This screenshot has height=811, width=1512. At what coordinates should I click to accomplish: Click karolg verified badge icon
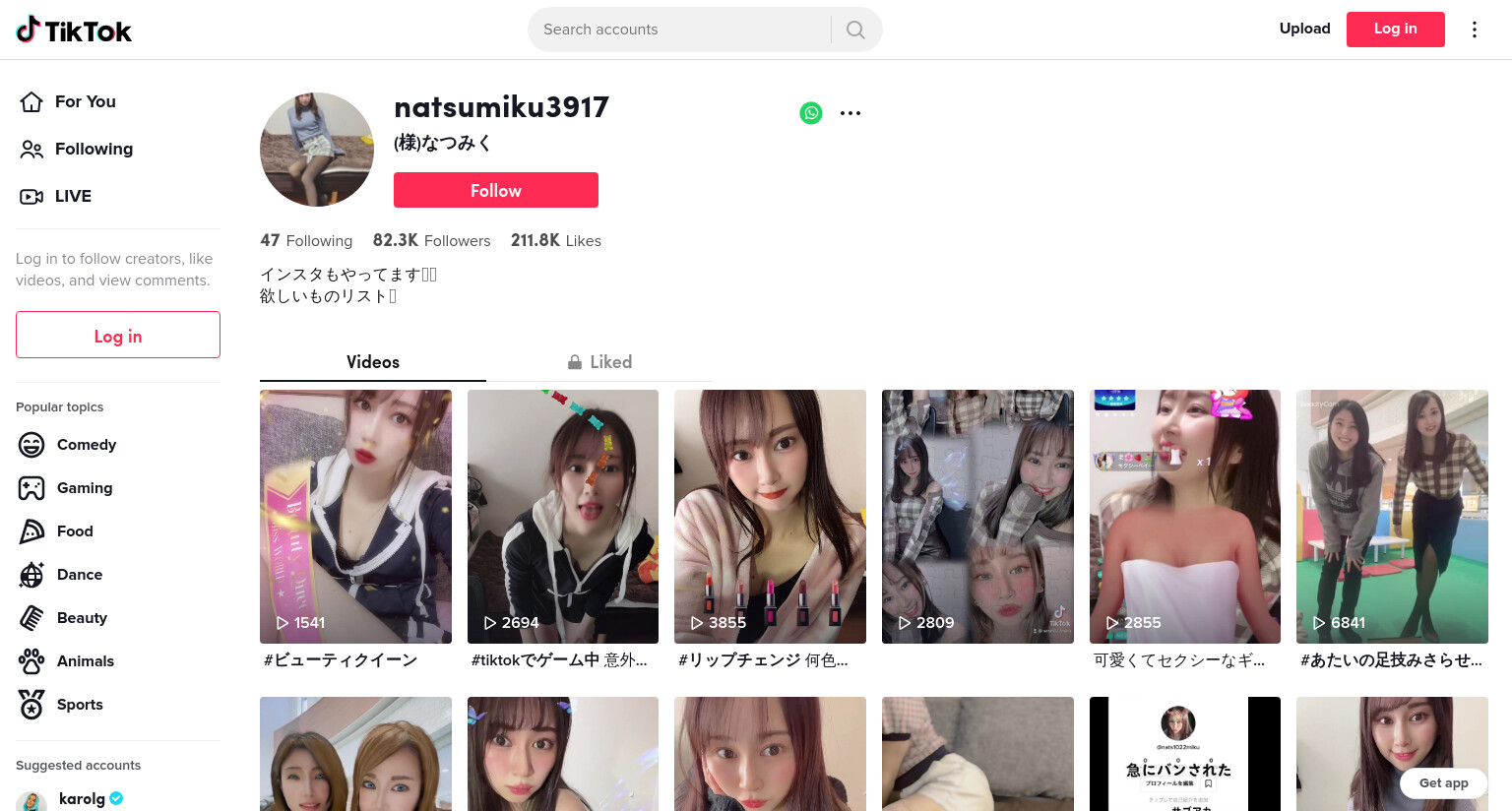click(116, 798)
